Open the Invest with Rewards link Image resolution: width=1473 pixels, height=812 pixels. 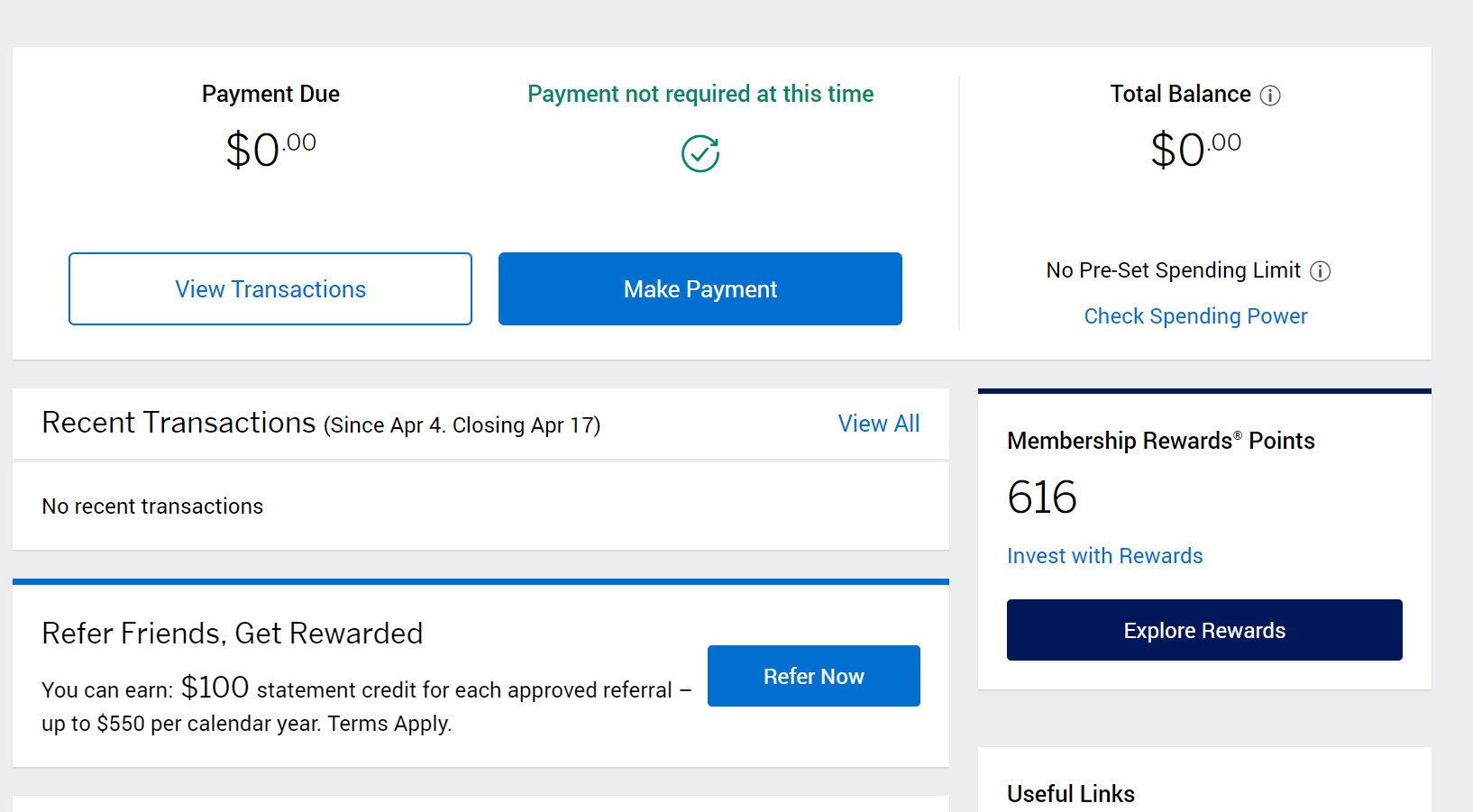pos(1105,556)
